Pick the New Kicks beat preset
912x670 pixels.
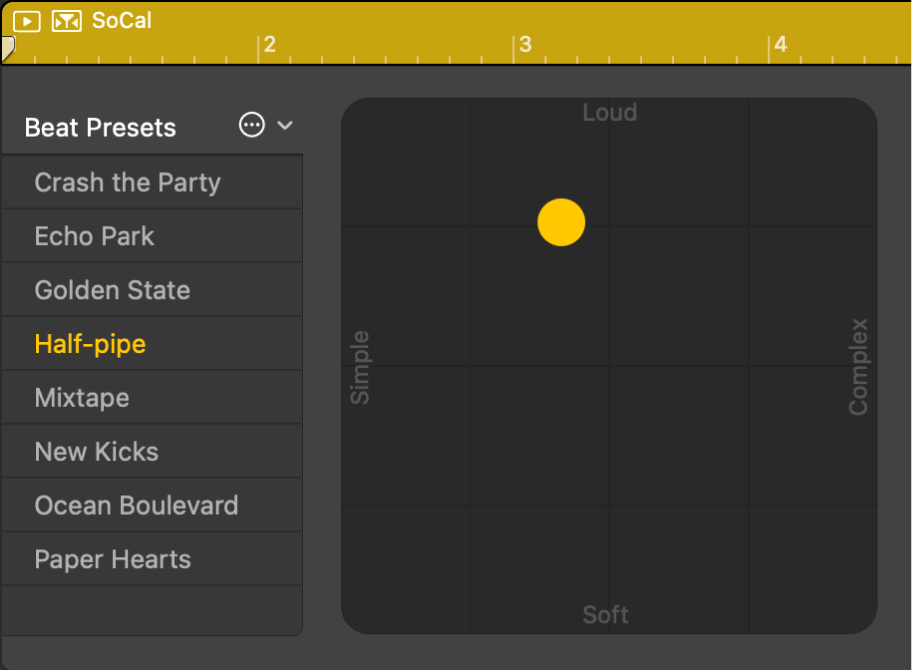(x=97, y=451)
